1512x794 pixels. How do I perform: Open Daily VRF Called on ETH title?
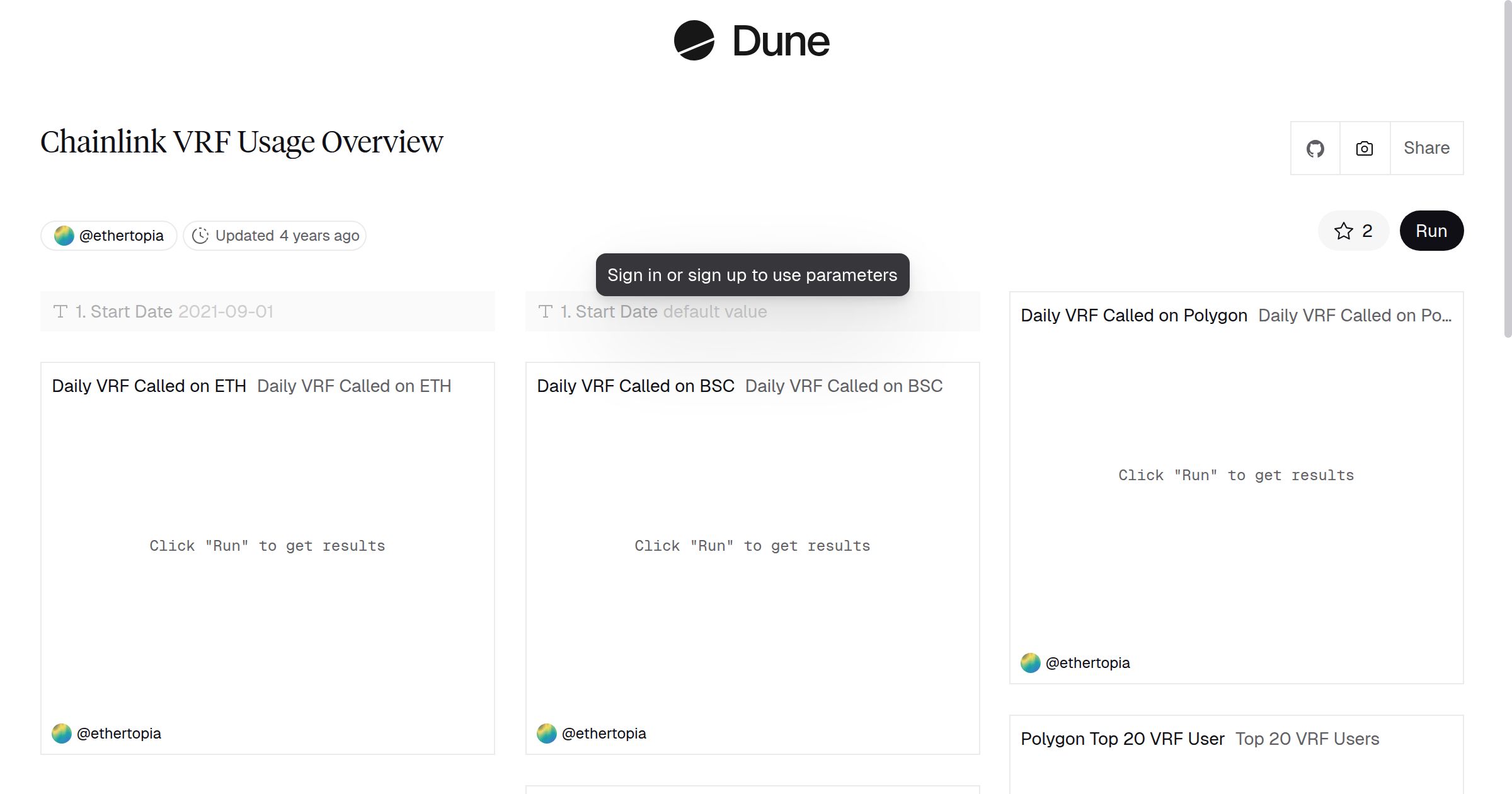tap(149, 386)
